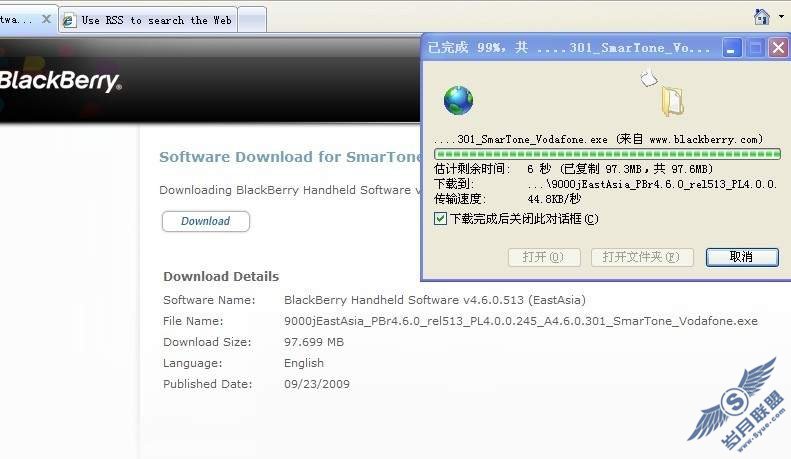This screenshot has height=459, width=791.
Task: Click the Download button on the page
Action: (206, 221)
